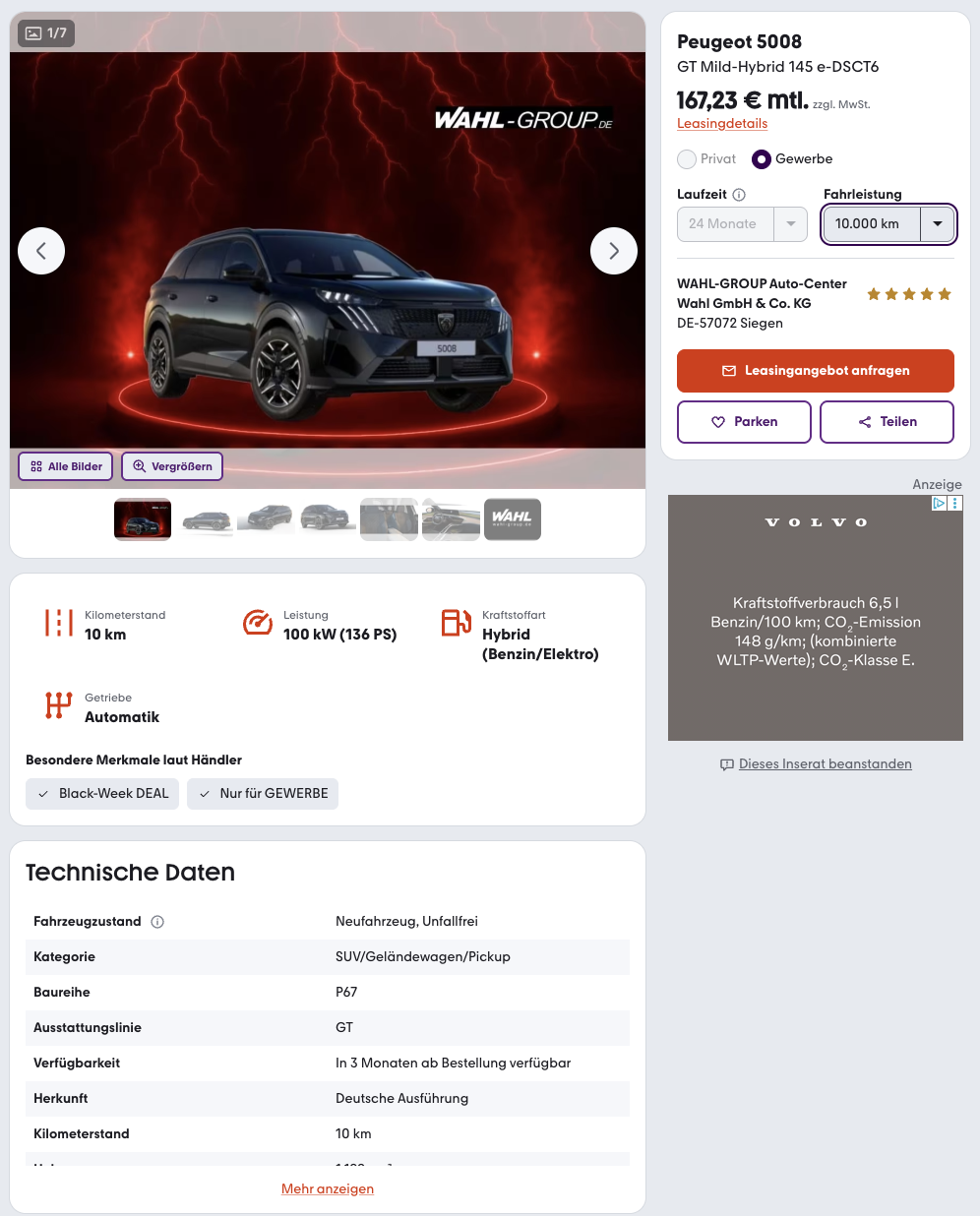Park this offer with Parken heart
Image resolution: width=980 pixels, height=1216 pixels.
pos(744,422)
